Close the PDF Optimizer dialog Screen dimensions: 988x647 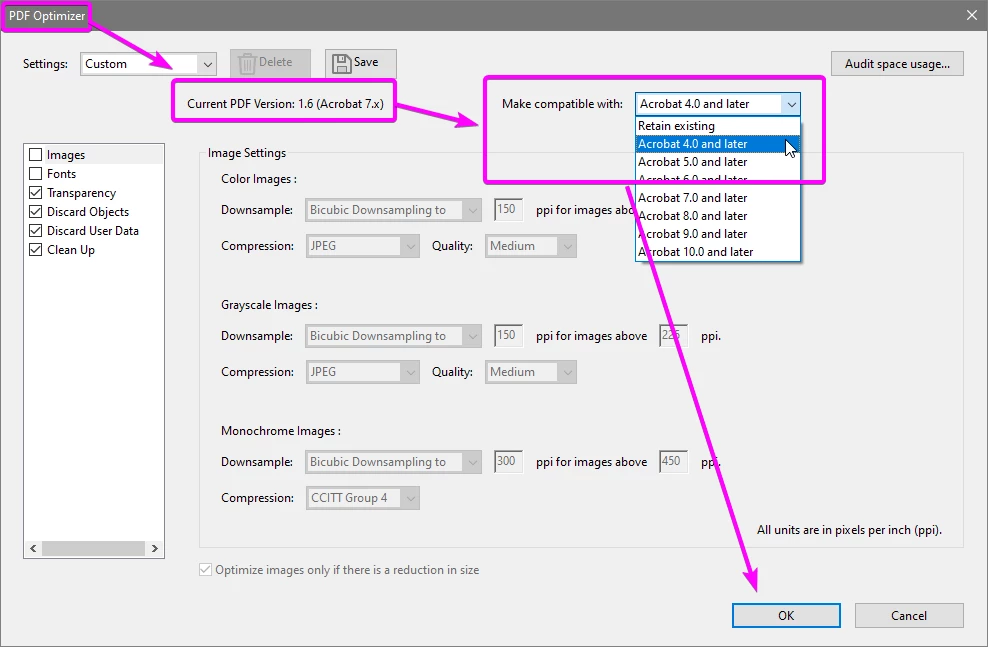(x=972, y=15)
